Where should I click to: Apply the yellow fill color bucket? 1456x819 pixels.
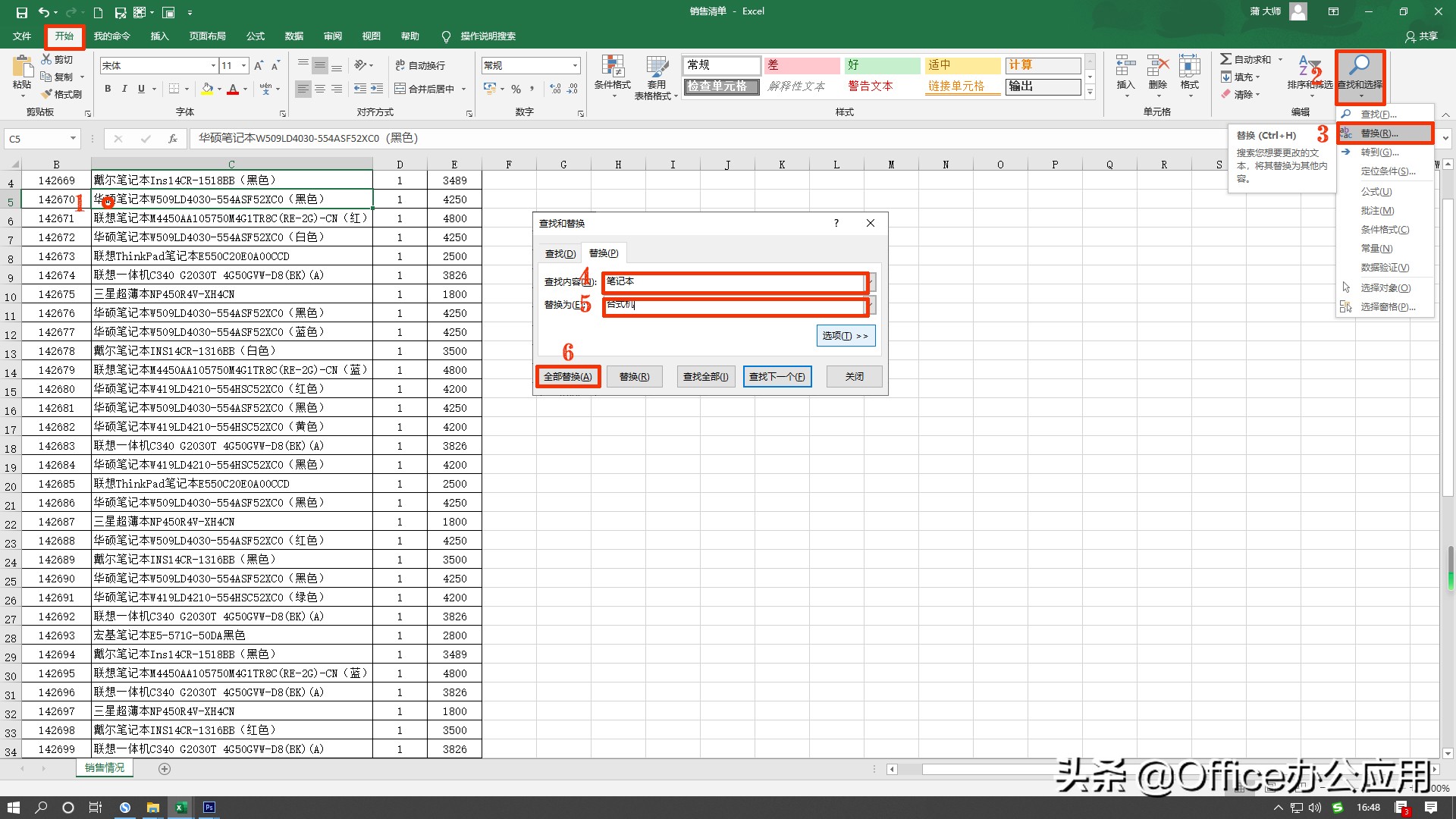click(x=207, y=89)
